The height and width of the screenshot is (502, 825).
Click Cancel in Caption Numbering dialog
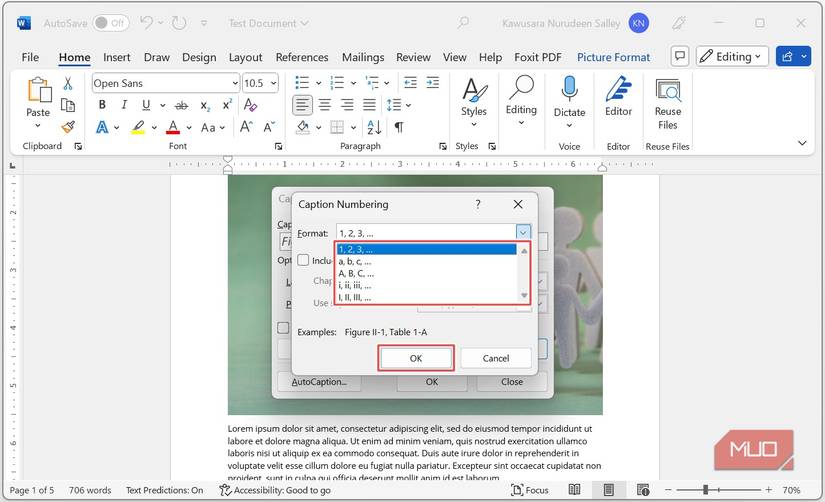pyautogui.click(x=496, y=358)
